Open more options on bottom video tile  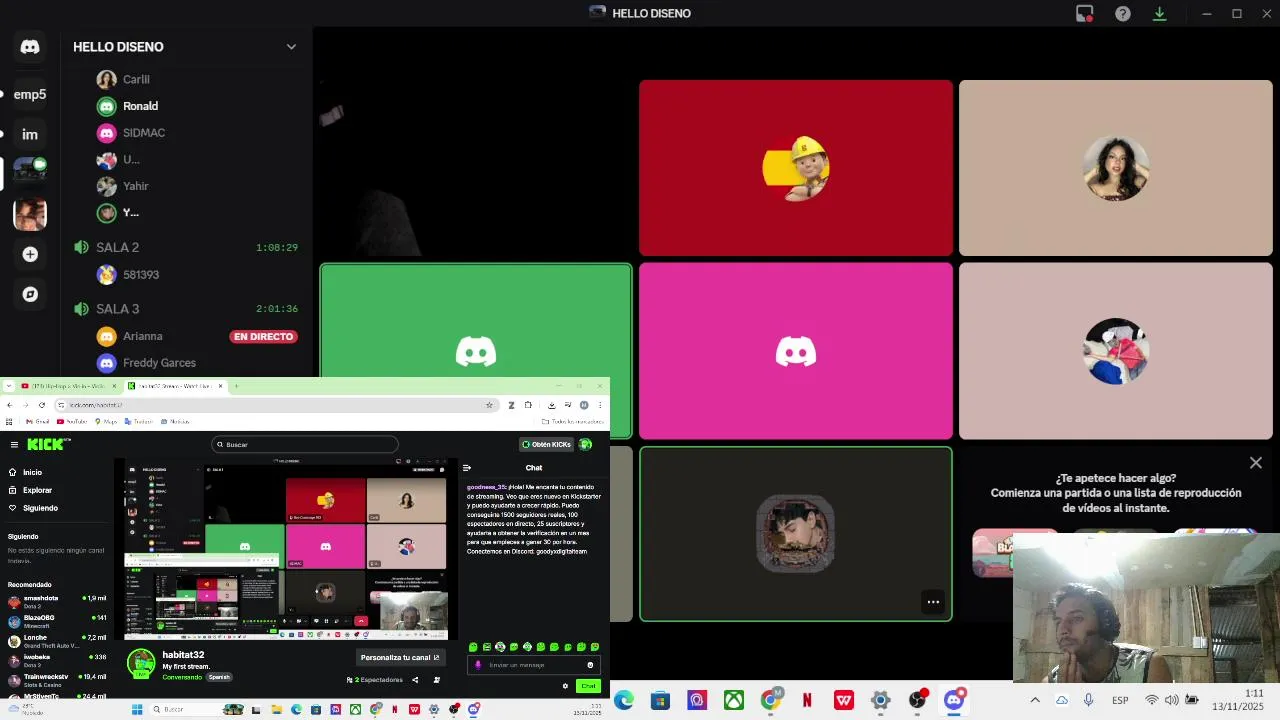point(933,602)
